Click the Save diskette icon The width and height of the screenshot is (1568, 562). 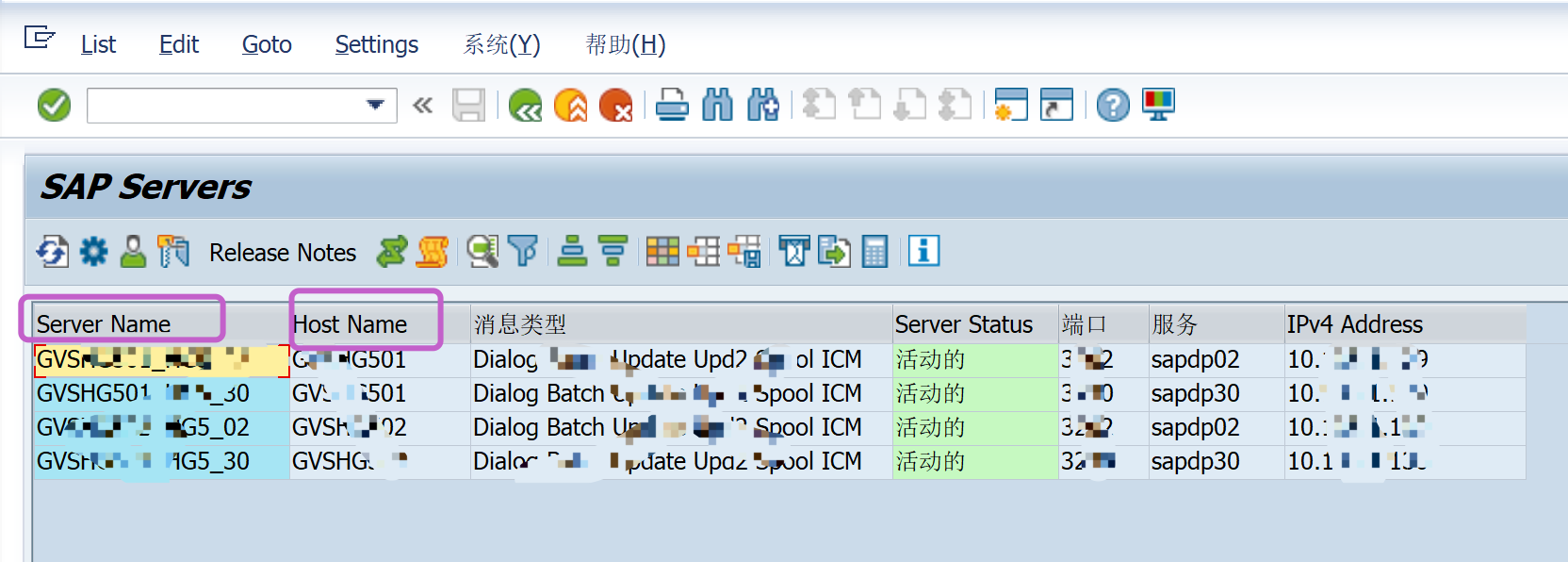point(468,105)
